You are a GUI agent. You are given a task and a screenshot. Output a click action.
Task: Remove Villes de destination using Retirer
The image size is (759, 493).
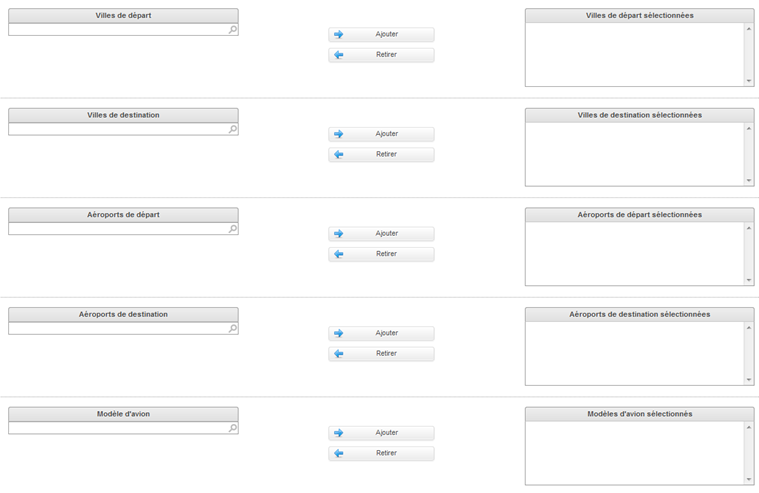coord(381,154)
